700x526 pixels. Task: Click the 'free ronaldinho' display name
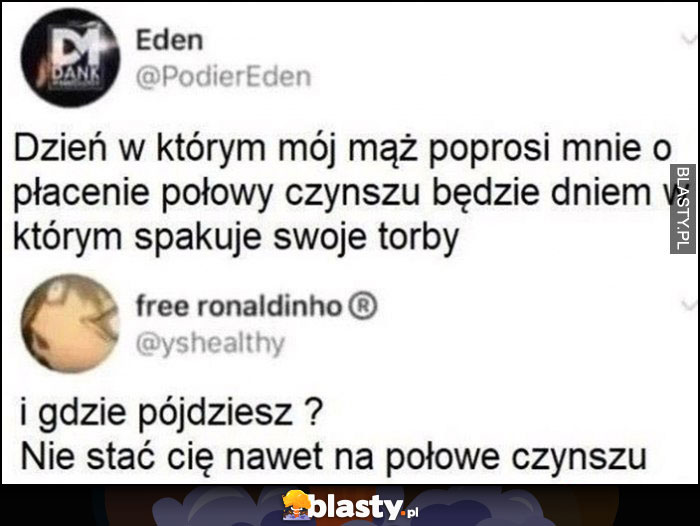239,306
